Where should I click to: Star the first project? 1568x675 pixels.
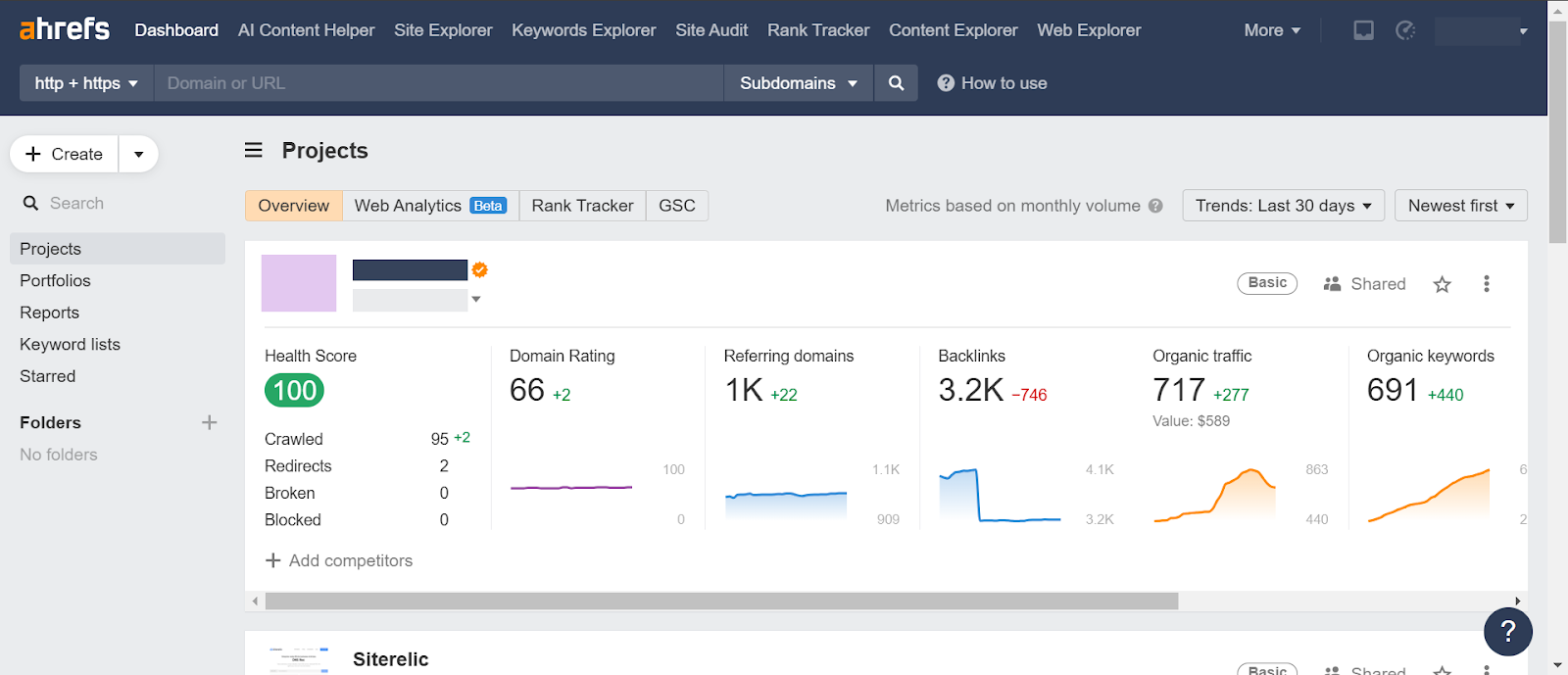[1442, 284]
